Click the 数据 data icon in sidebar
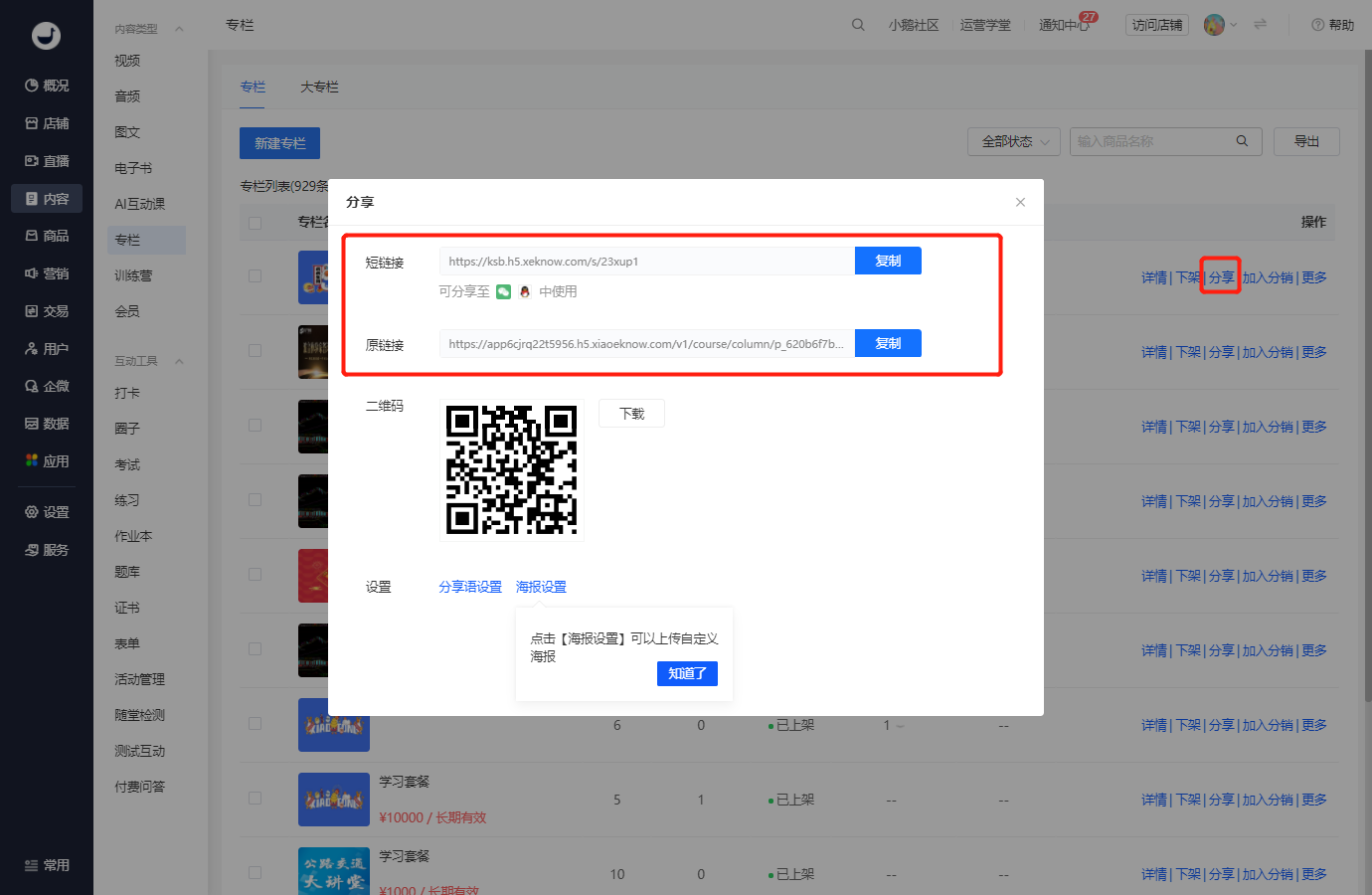This screenshot has height=895, width=1372. click(32, 424)
